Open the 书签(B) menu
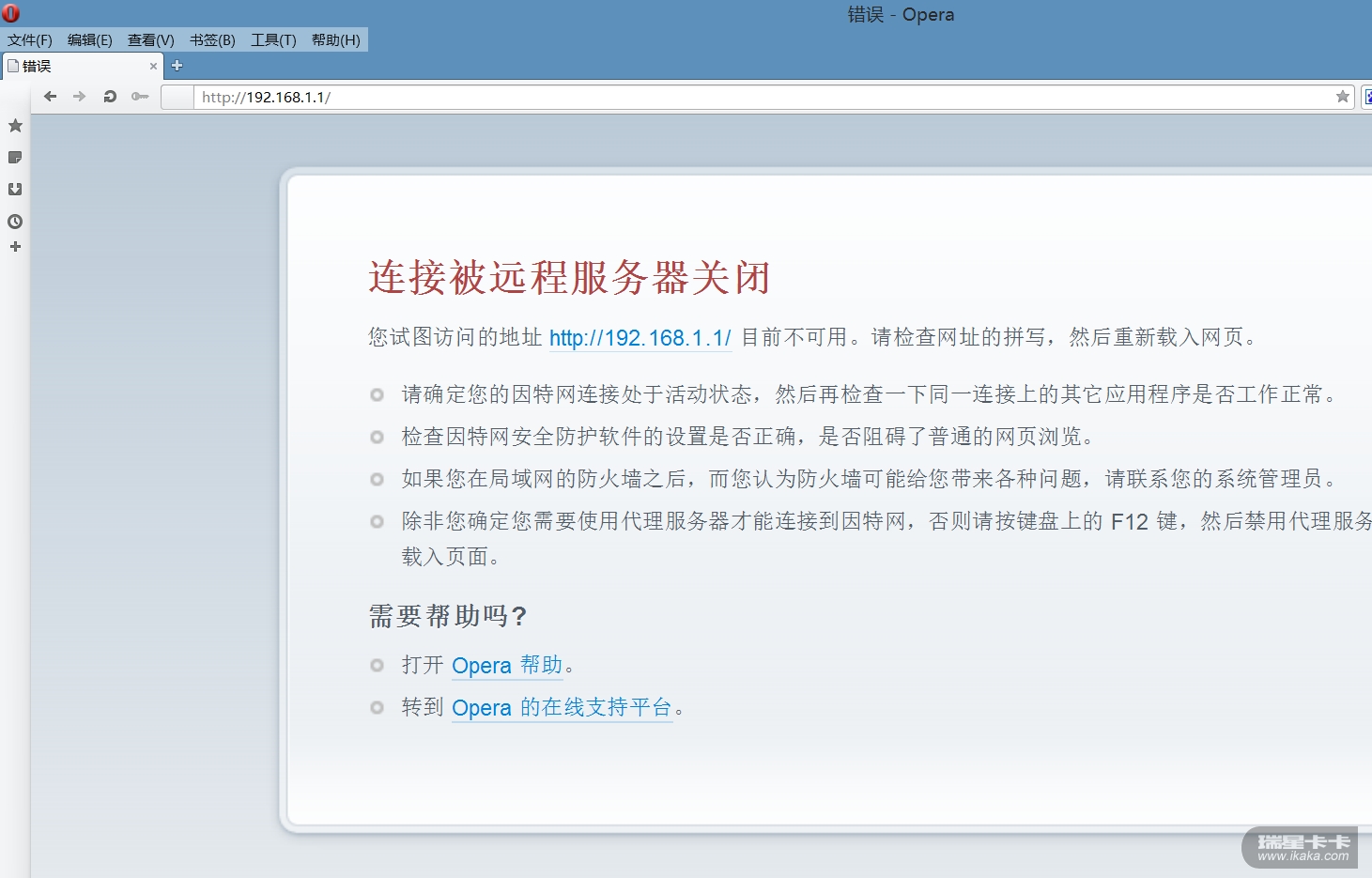The height and width of the screenshot is (878, 1372). (213, 40)
